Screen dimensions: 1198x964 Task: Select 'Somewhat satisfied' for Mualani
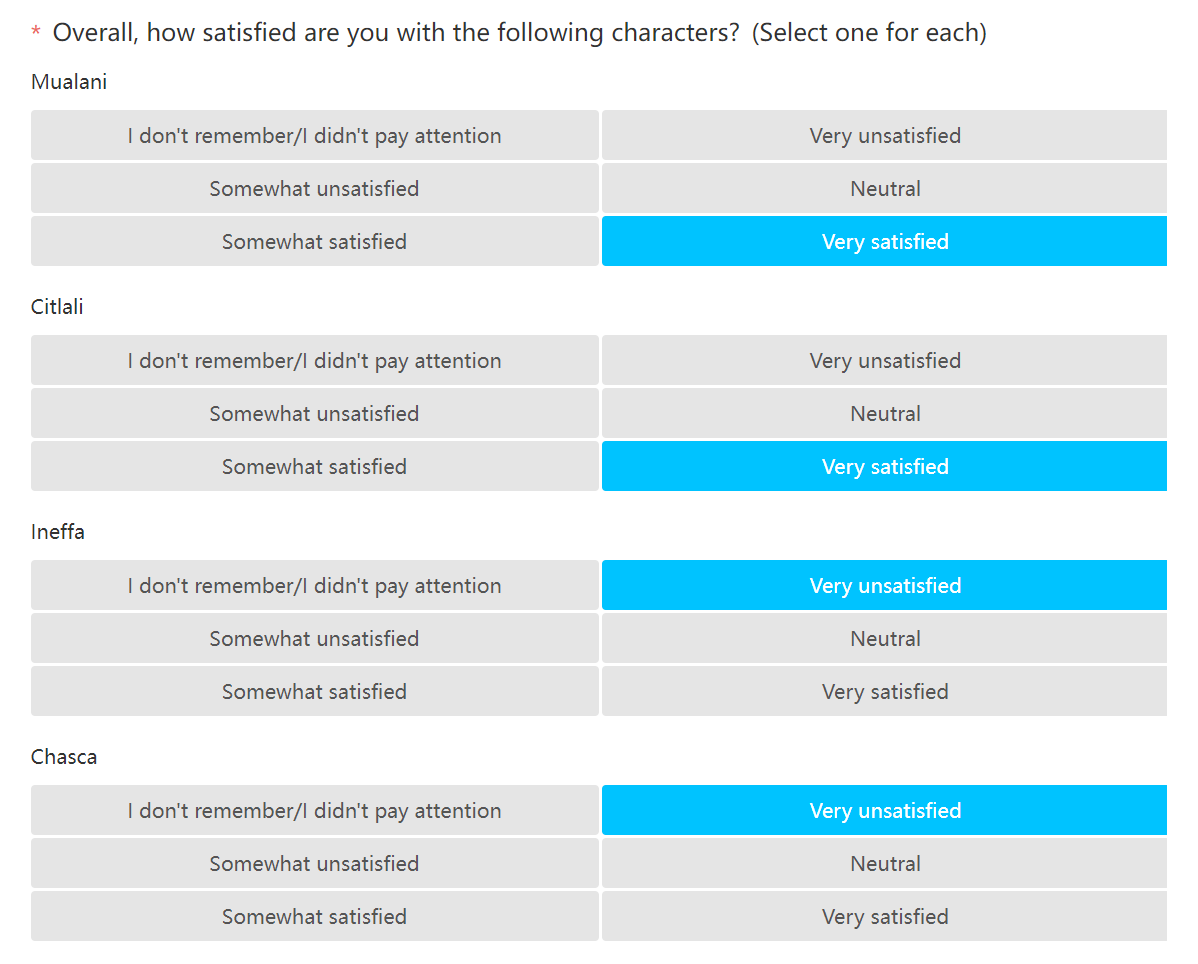315,241
